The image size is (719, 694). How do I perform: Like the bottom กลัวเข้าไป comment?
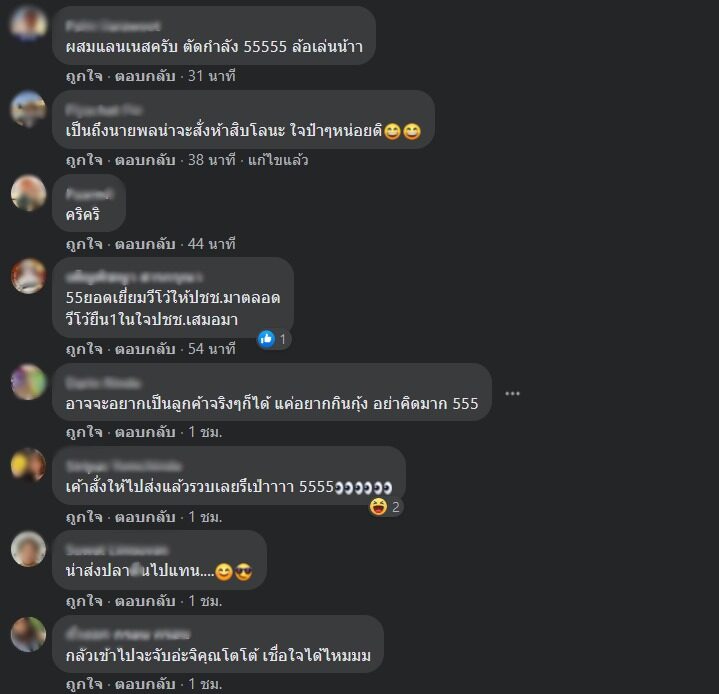tap(84, 684)
